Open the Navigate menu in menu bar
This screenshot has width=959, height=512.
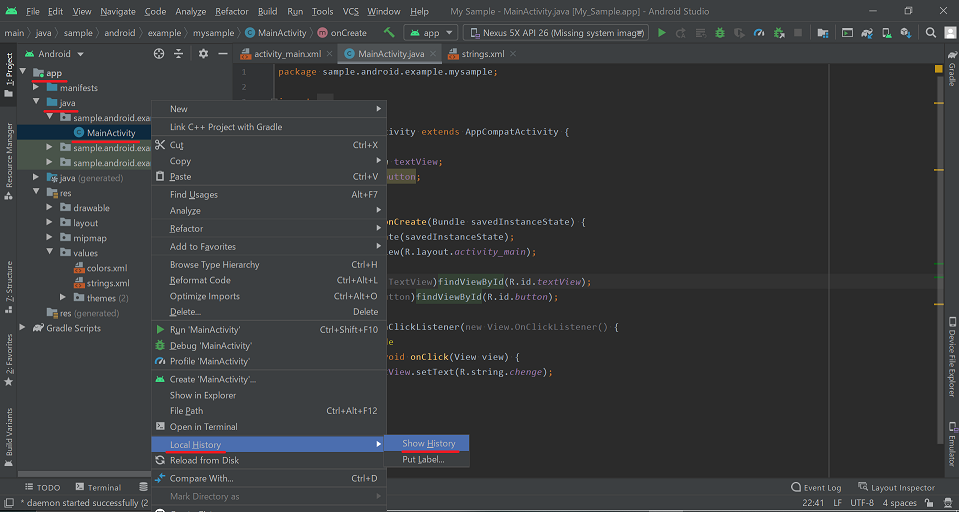119,12
